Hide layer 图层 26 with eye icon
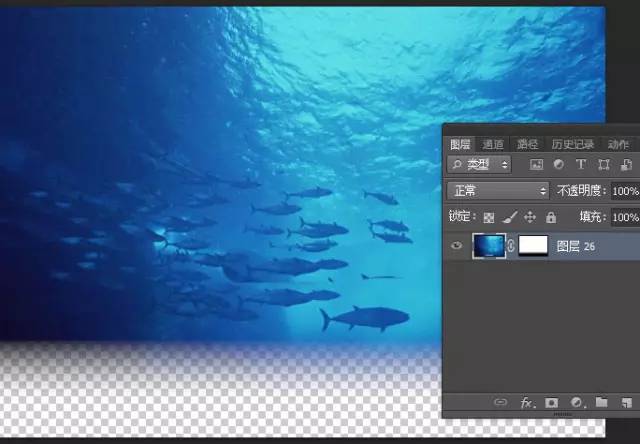Image resolution: width=640 pixels, height=444 pixels. (x=457, y=246)
